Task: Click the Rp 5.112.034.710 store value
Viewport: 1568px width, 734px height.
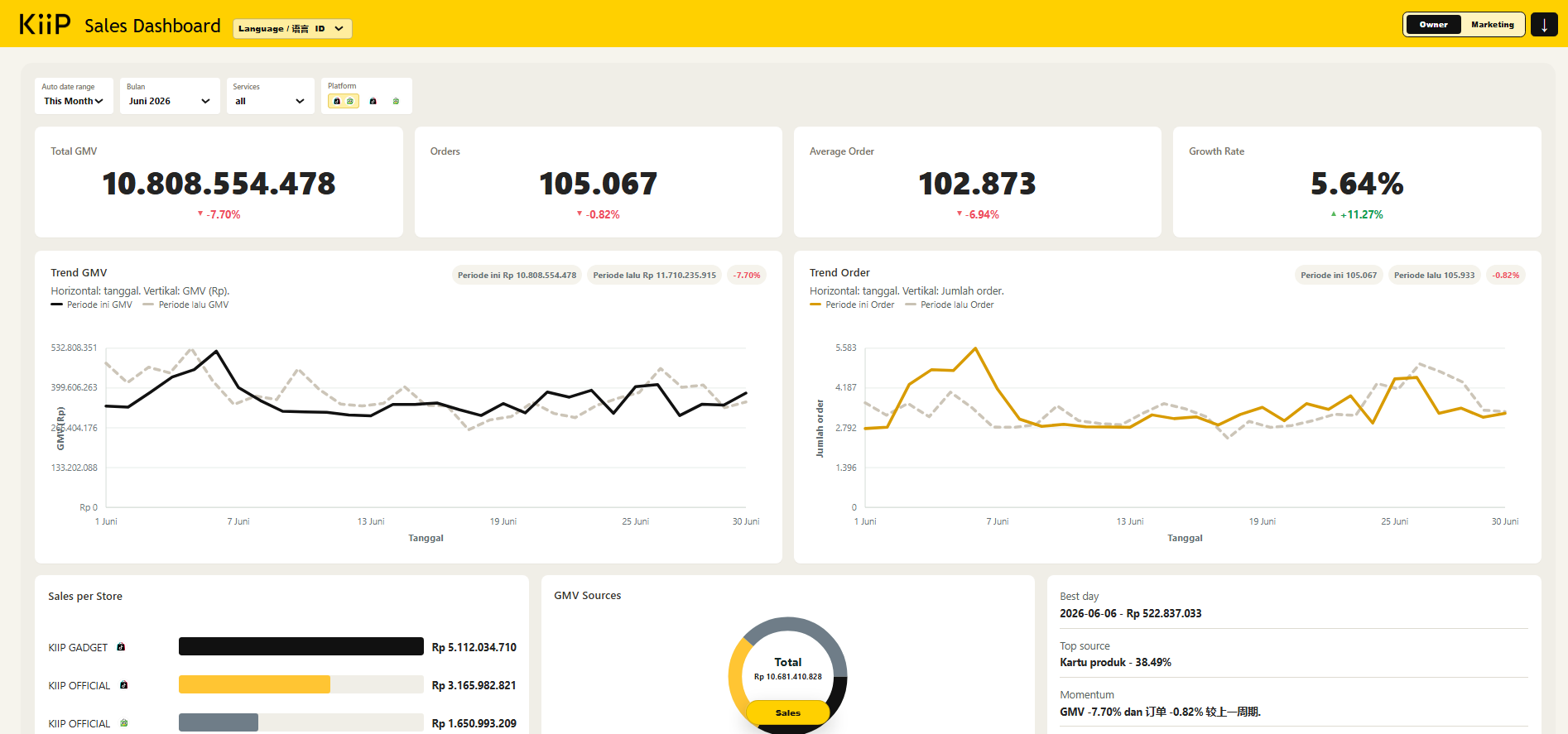Action: (474, 647)
